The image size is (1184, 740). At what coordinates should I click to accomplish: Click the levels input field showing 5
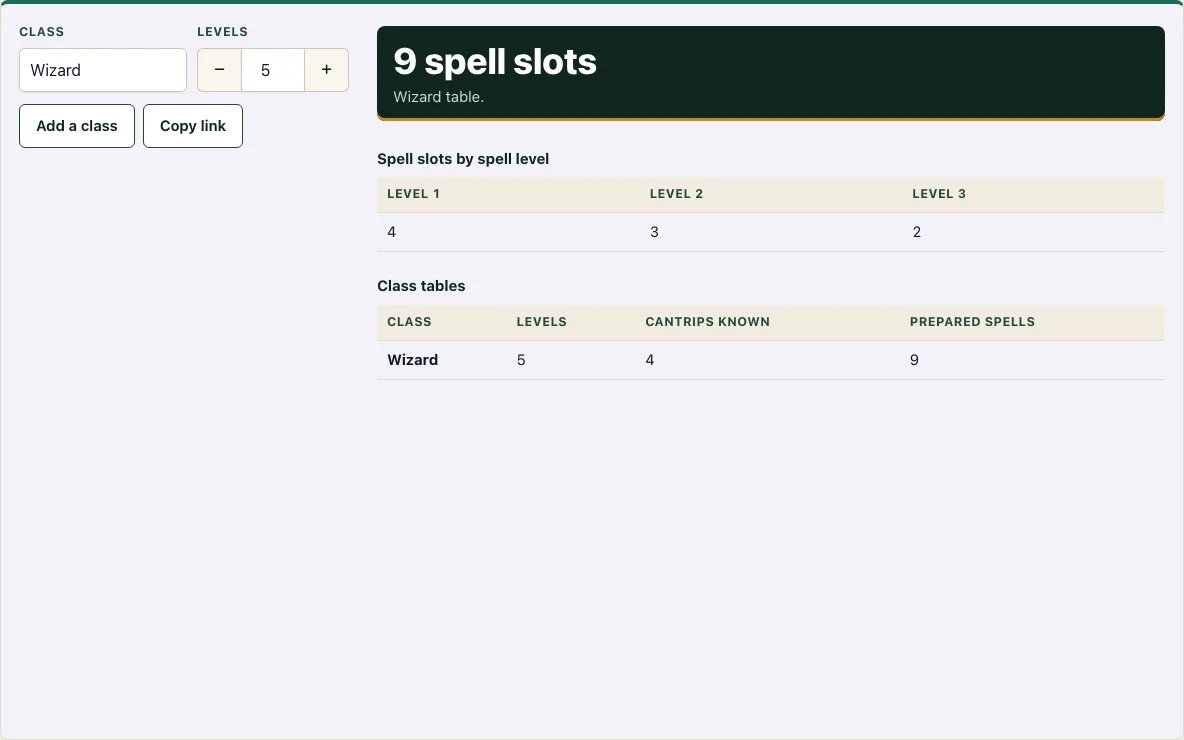tap(273, 70)
